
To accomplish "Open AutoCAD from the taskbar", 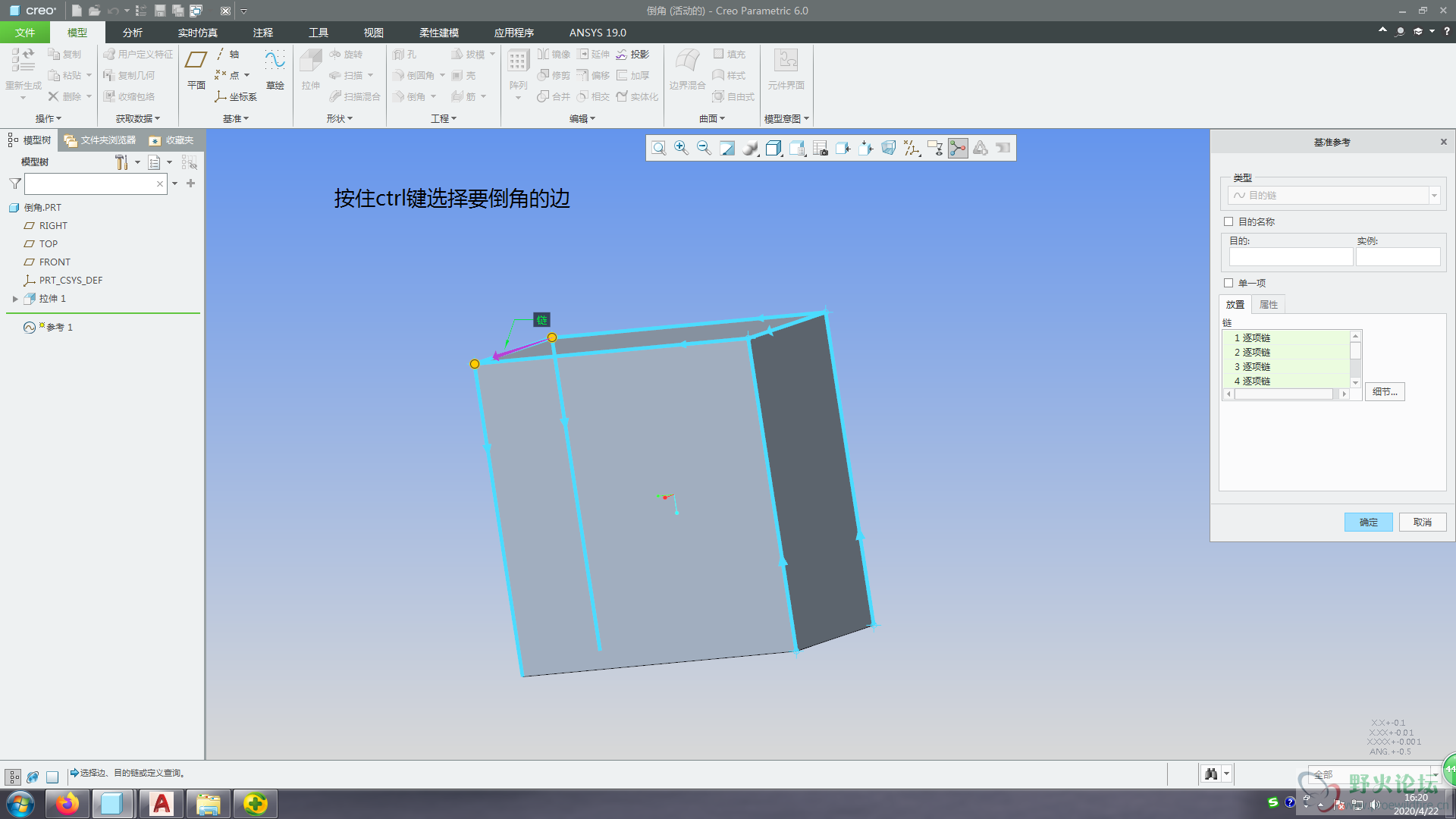I will (x=162, y=804).
